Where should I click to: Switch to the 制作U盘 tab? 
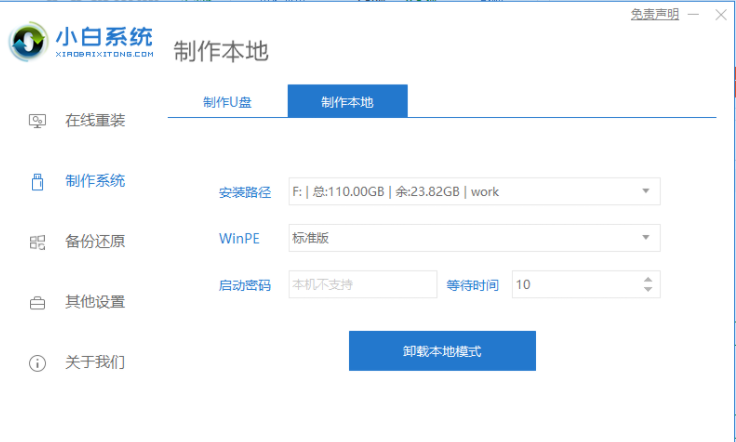click(227, 102)
